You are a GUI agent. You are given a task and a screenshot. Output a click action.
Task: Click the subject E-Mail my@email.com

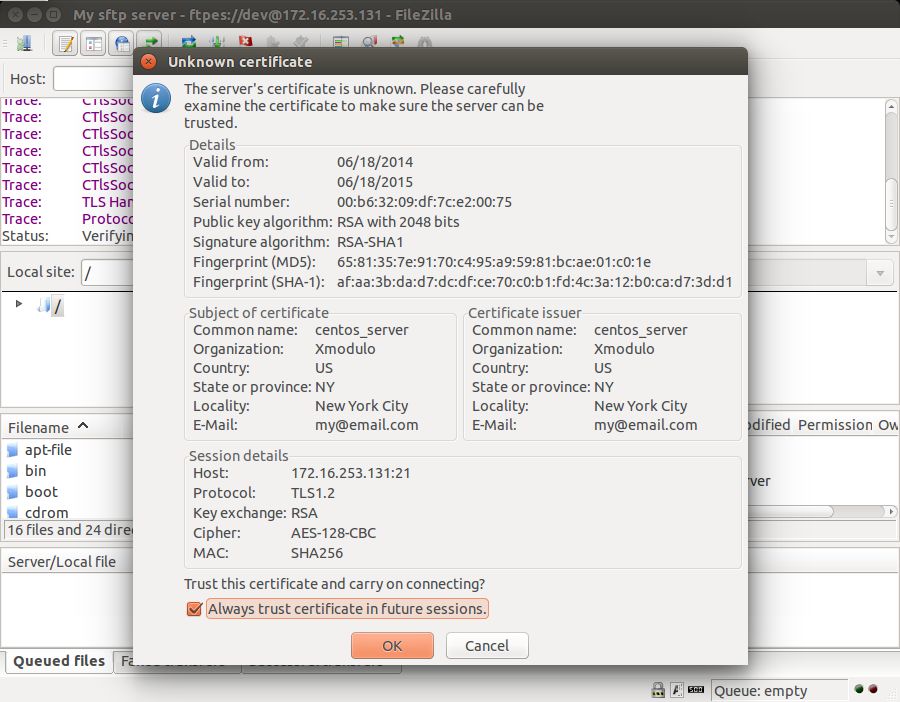pyautogui.click(x=366, y=425)
